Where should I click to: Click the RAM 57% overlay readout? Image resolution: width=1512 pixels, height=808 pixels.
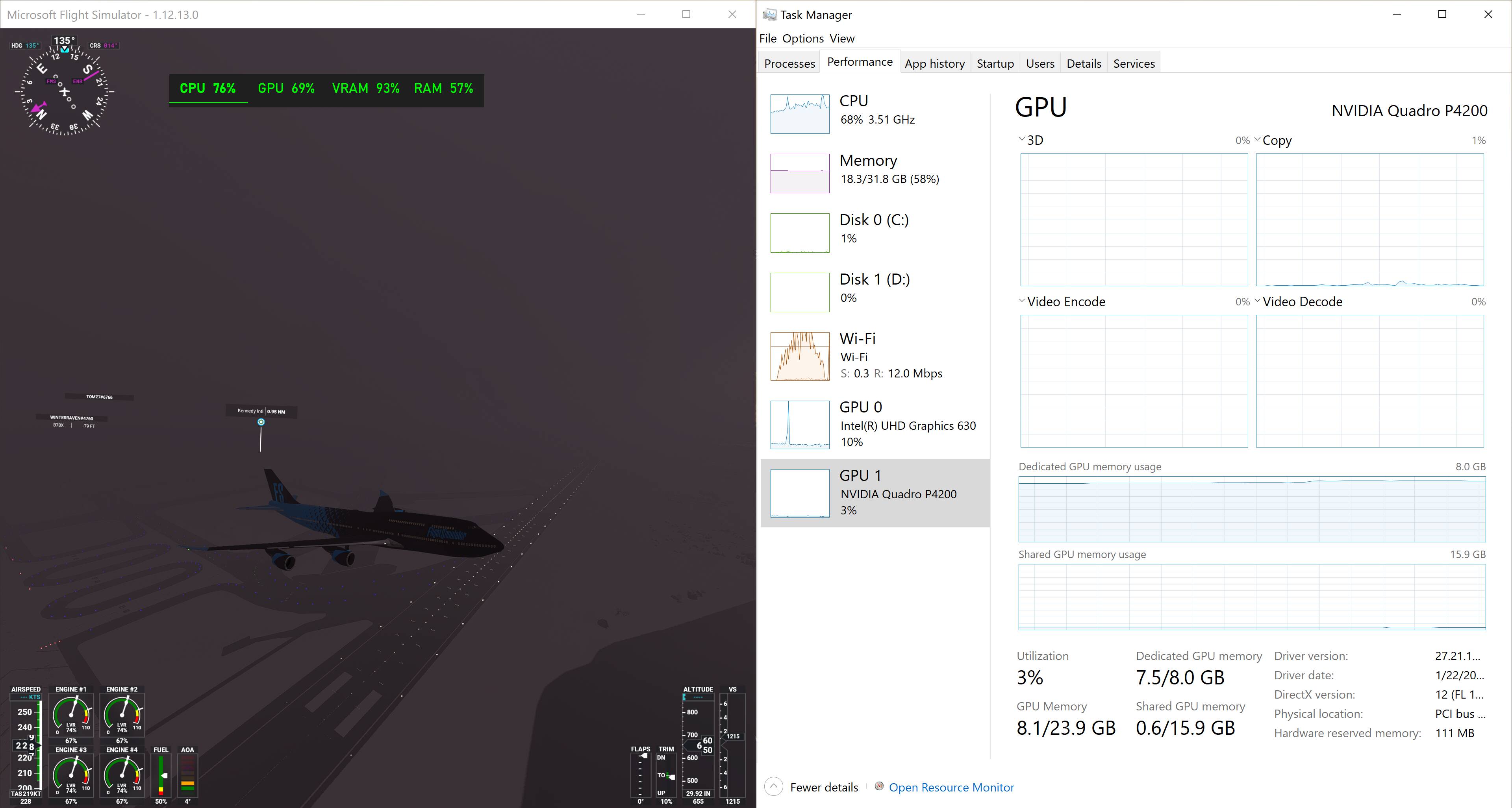(444, 89)
